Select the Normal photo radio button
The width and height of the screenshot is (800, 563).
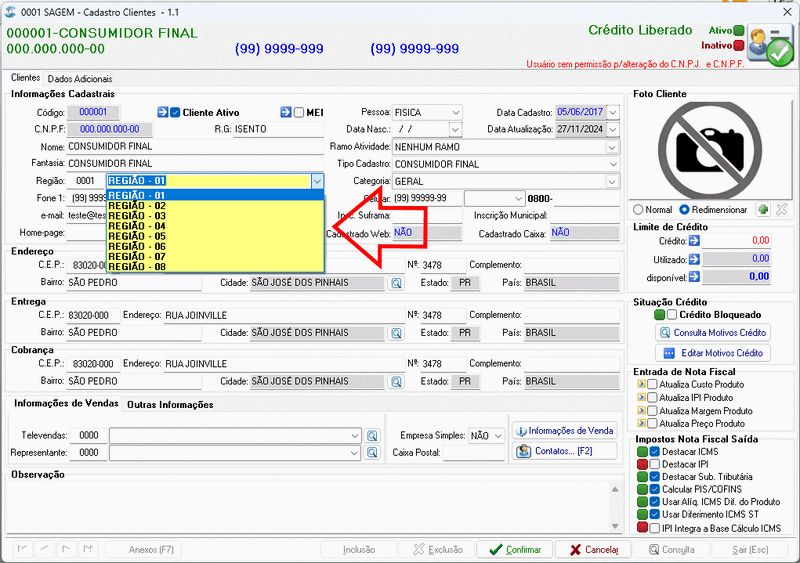pos(638,210)
